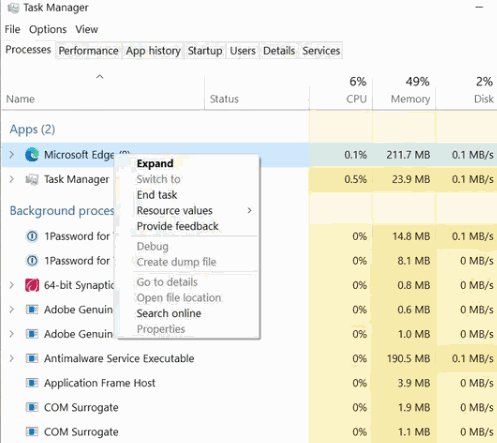Image resolution: width=497 pixels, height=443 pixels.
Task: Click the greyed Create dump file entry
Action: tap(177, 262)
